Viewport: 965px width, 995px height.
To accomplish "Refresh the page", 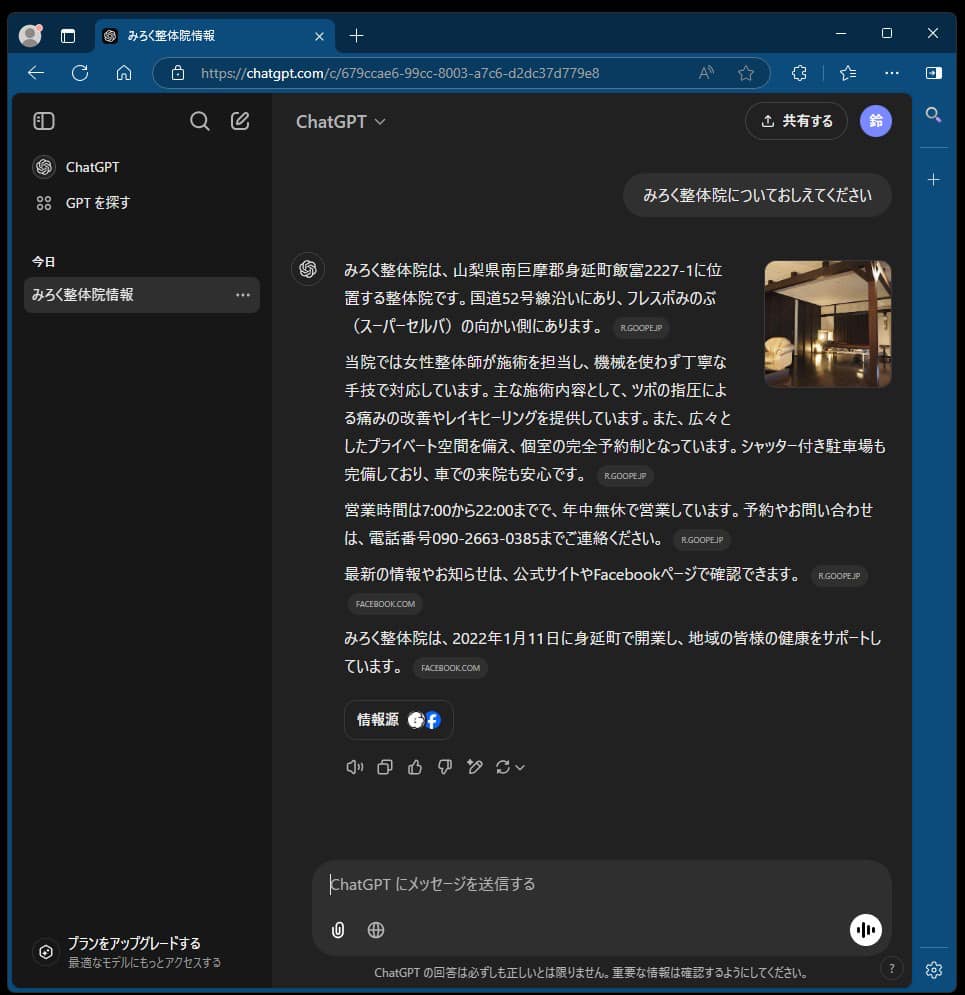I will tap(80, 73).
